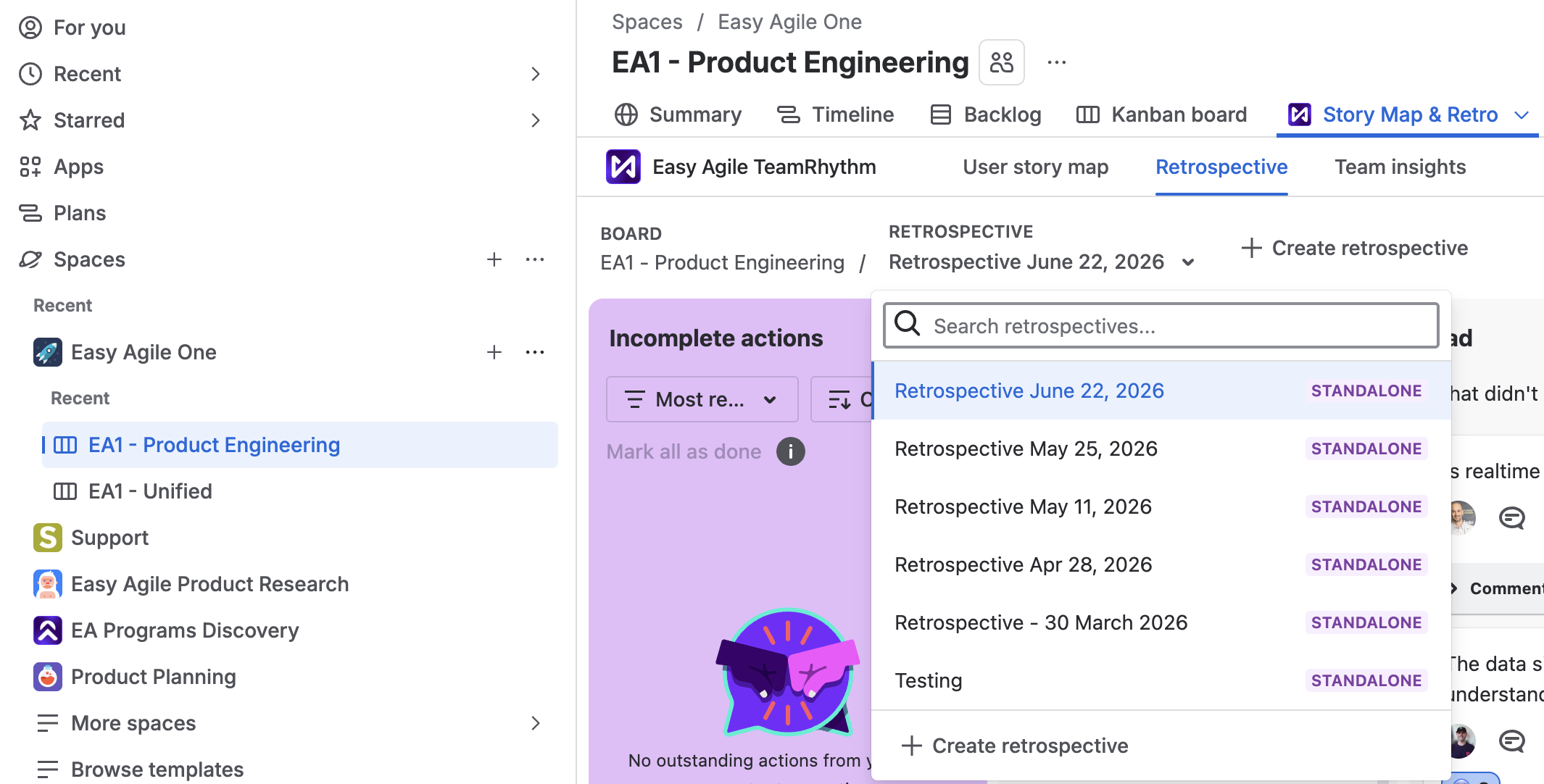This screenshot has width=1544, height=784.
Task: Open the Support space icon
Action: [x=48, y=538]
